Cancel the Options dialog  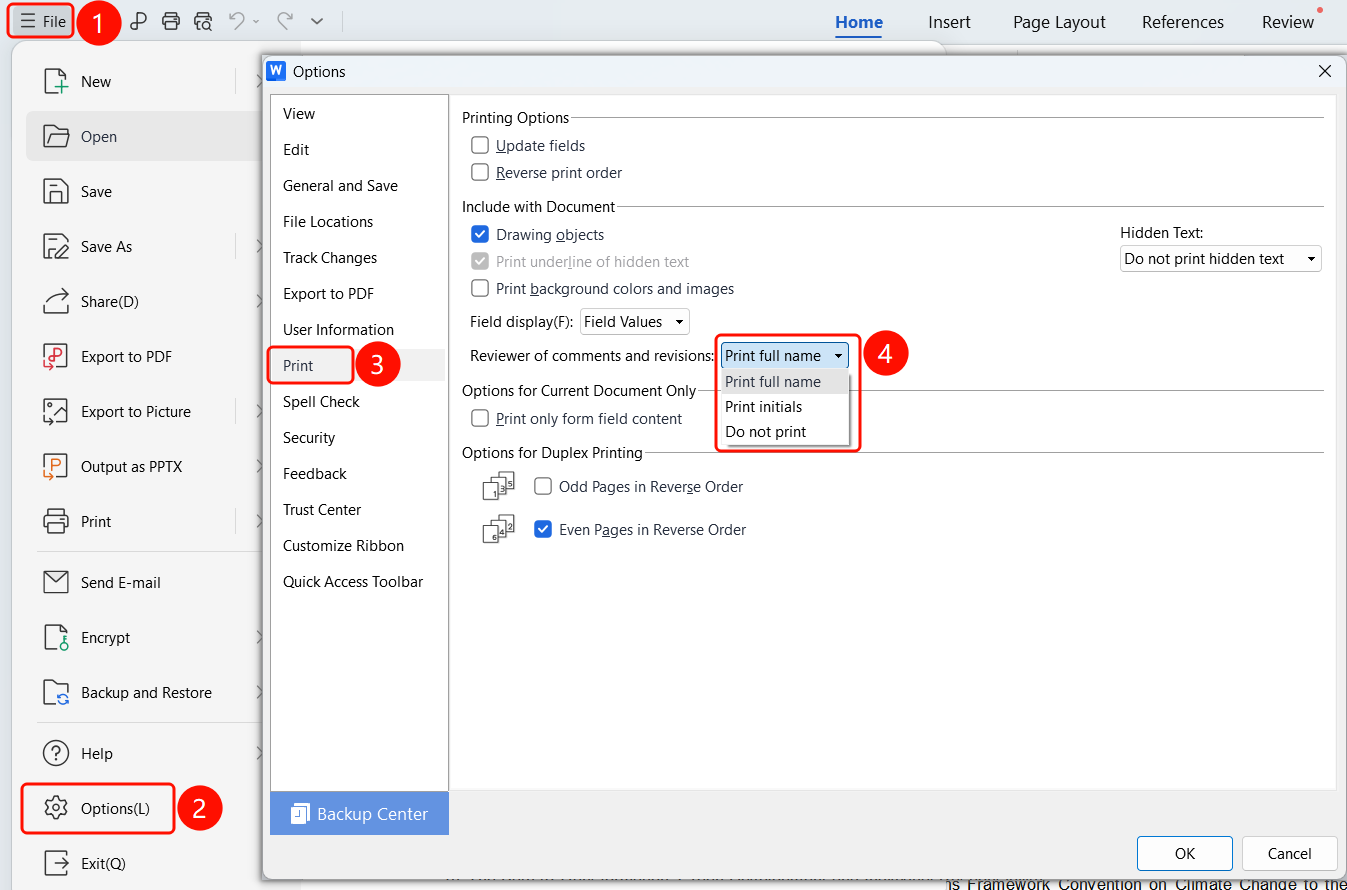point(1289,853)
